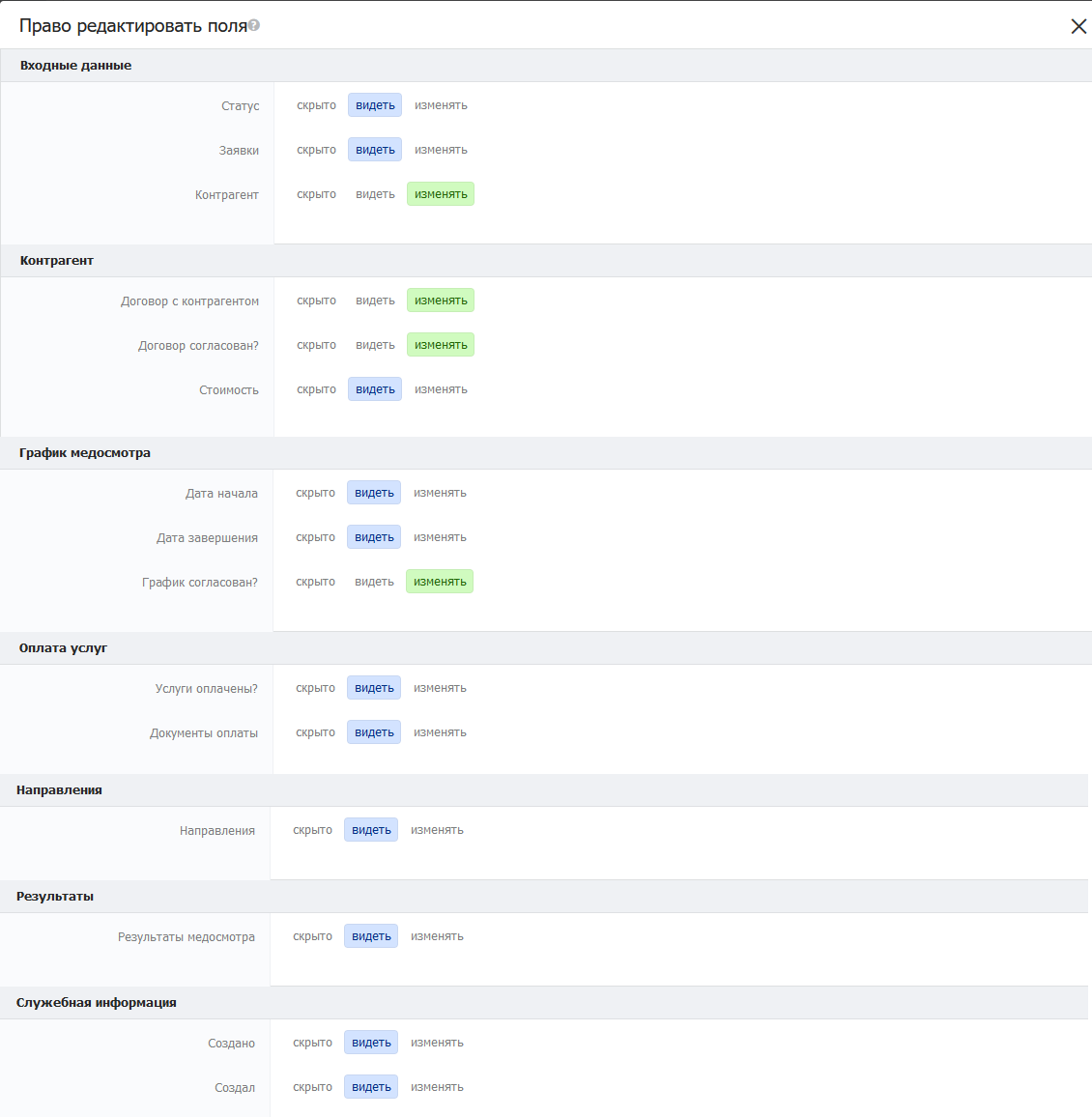Hide the График согласован? field
This screenshot has width=1092, height=1117.
tap(316, 582)
